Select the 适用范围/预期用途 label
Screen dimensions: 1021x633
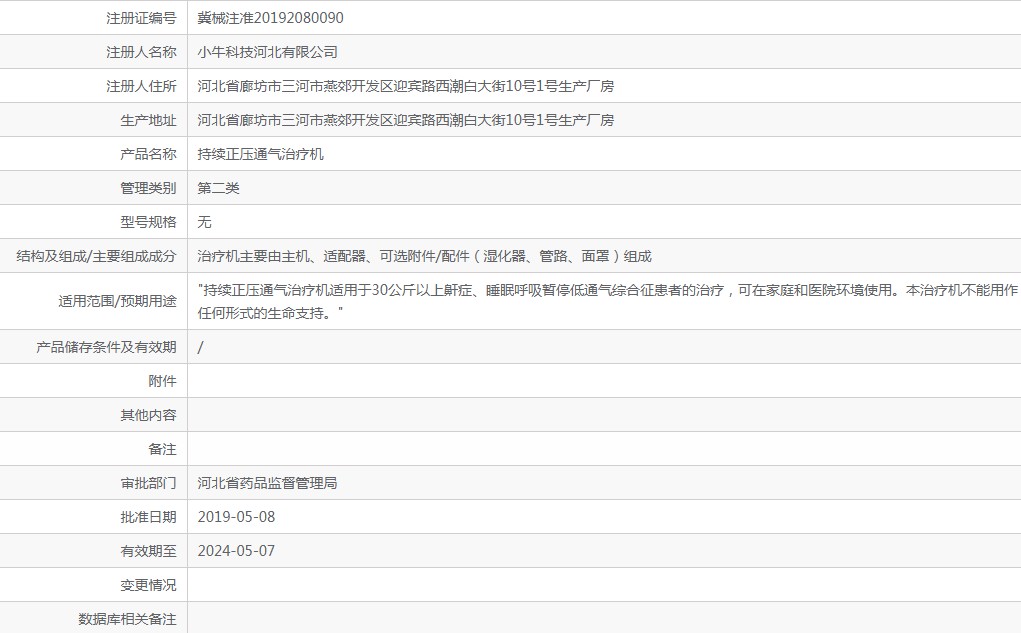117,302
